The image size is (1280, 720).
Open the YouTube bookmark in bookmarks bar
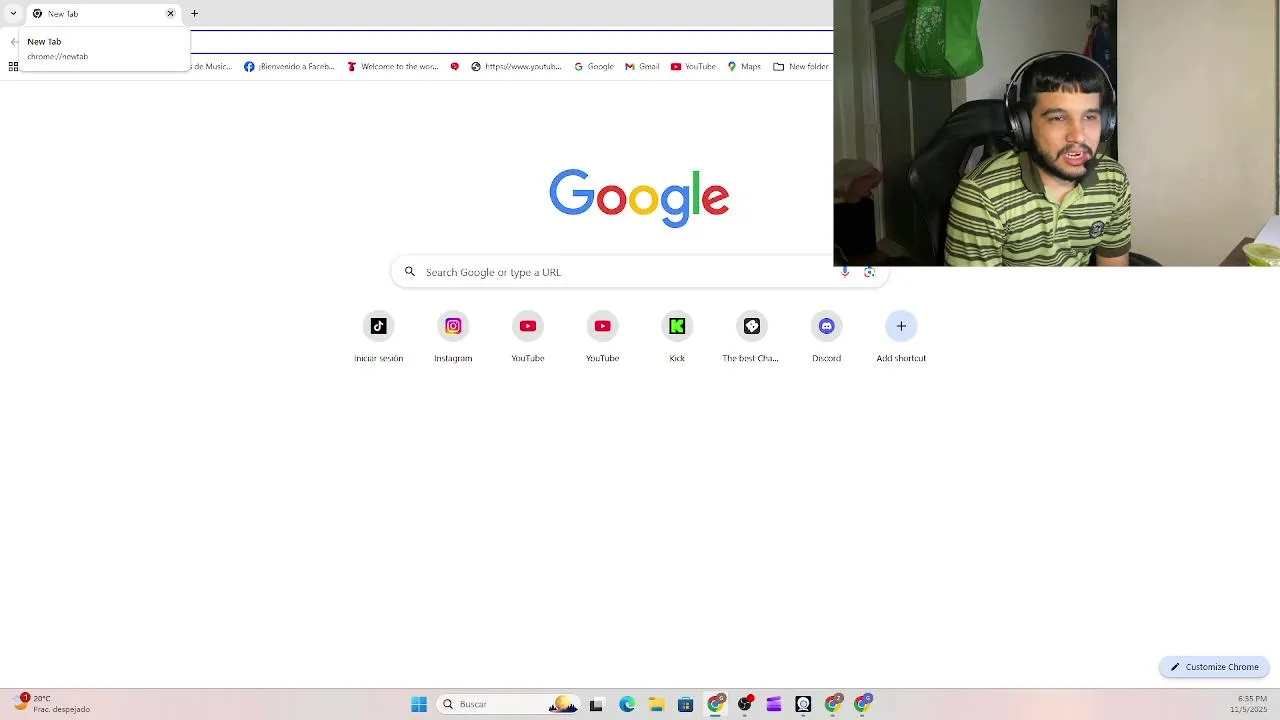click(693, 67)
